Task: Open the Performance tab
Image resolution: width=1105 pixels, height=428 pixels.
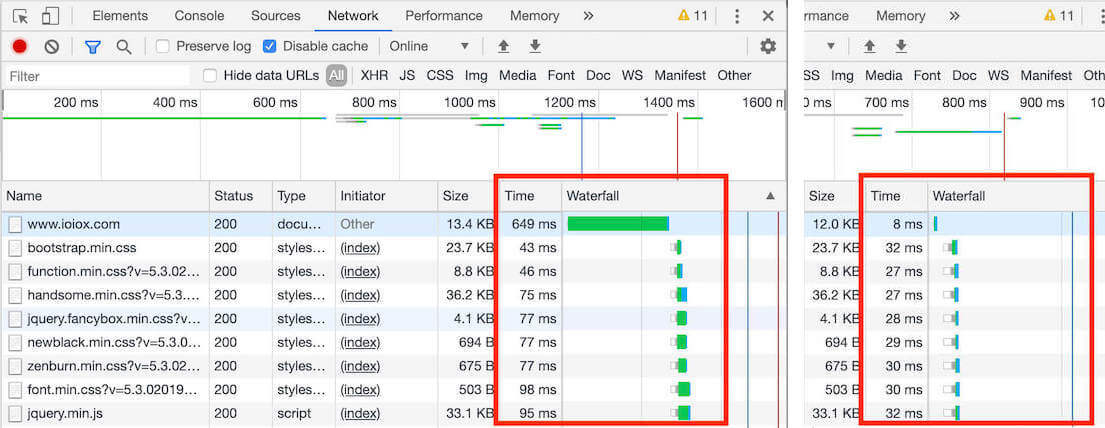Action: (444, 16)
